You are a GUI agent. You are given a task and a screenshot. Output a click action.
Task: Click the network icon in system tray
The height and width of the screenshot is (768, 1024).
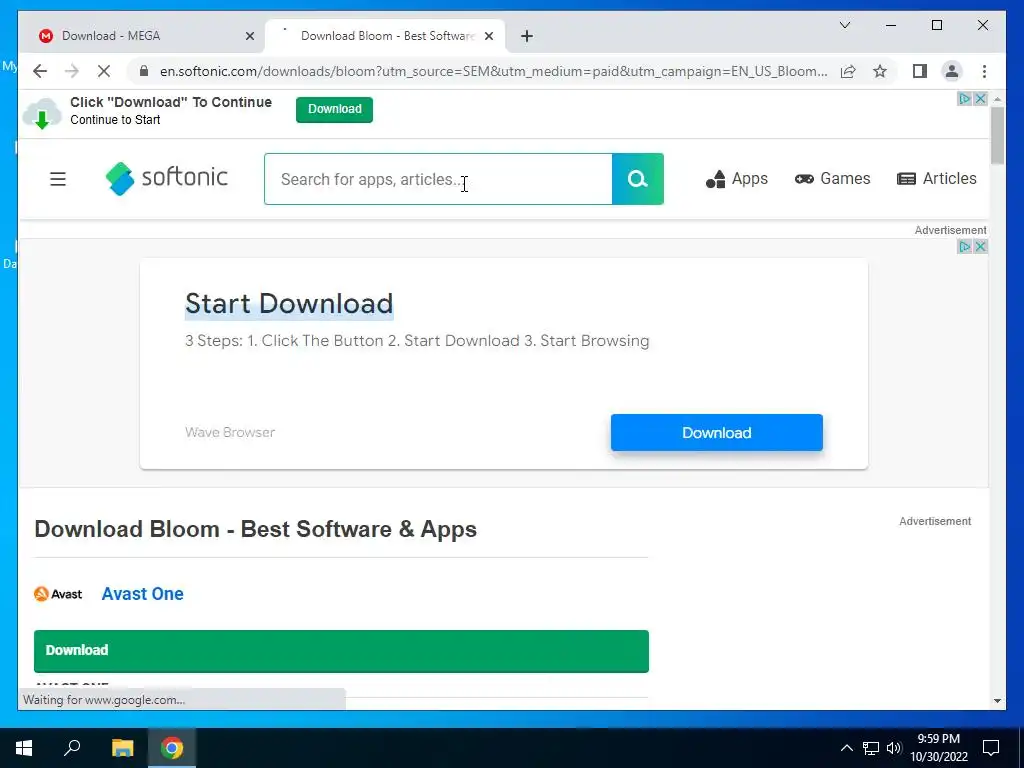[871, 748]
